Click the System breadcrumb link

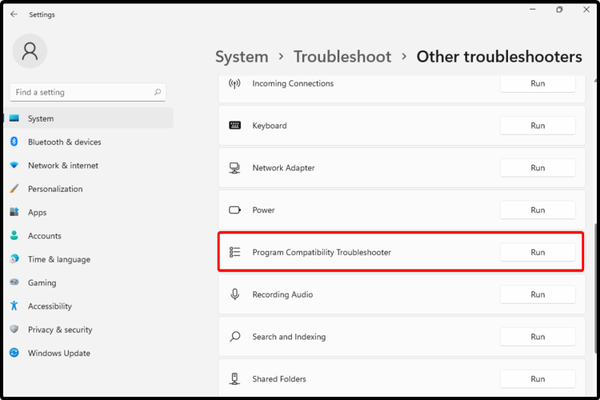(241, 57)
